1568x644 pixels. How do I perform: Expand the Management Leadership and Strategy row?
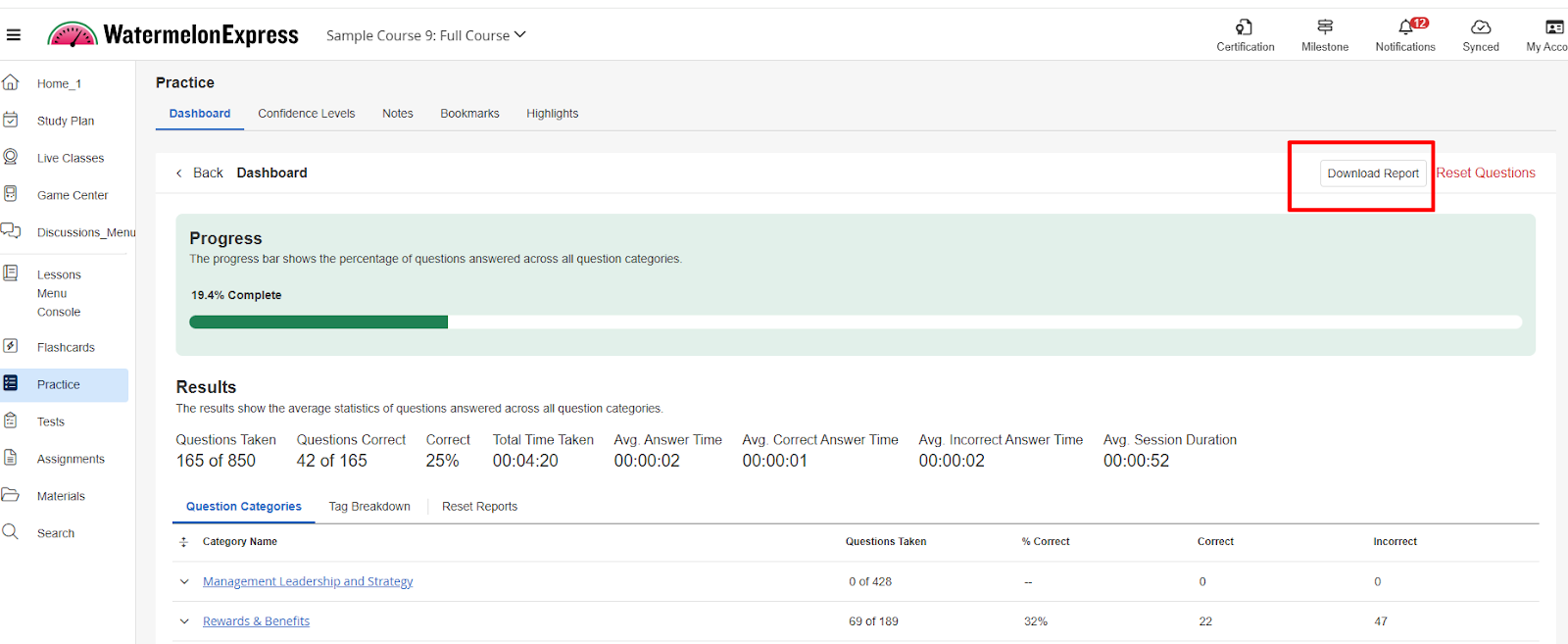[184, 581]
